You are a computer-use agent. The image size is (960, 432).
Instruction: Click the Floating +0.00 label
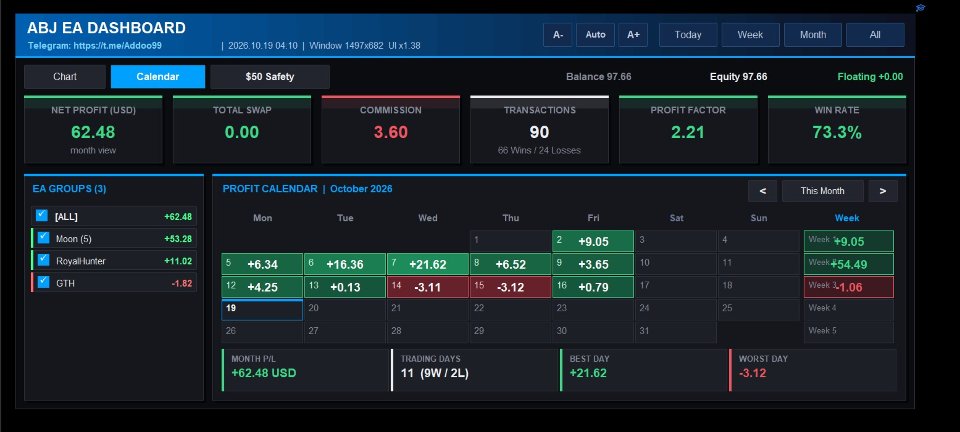point(870,76)
